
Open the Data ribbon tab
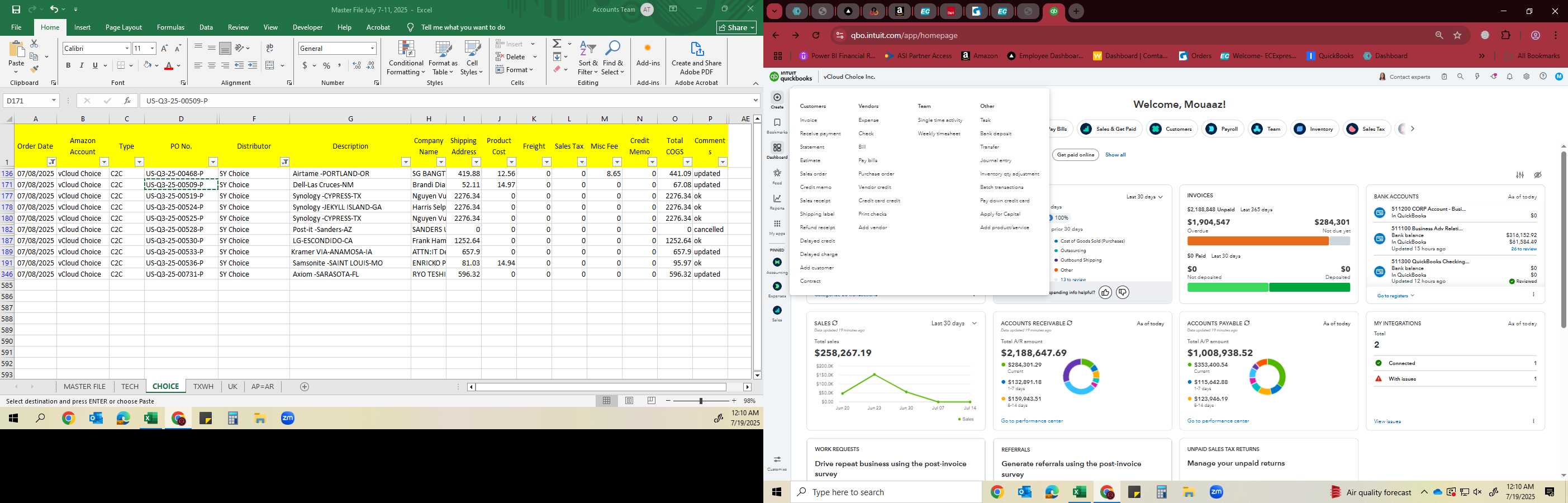206,27
